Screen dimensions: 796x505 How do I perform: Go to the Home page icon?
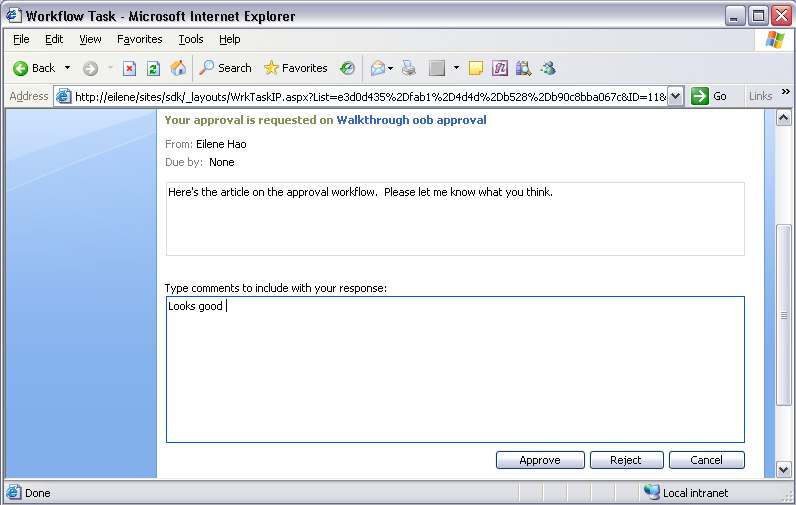[x=178, y=68]
